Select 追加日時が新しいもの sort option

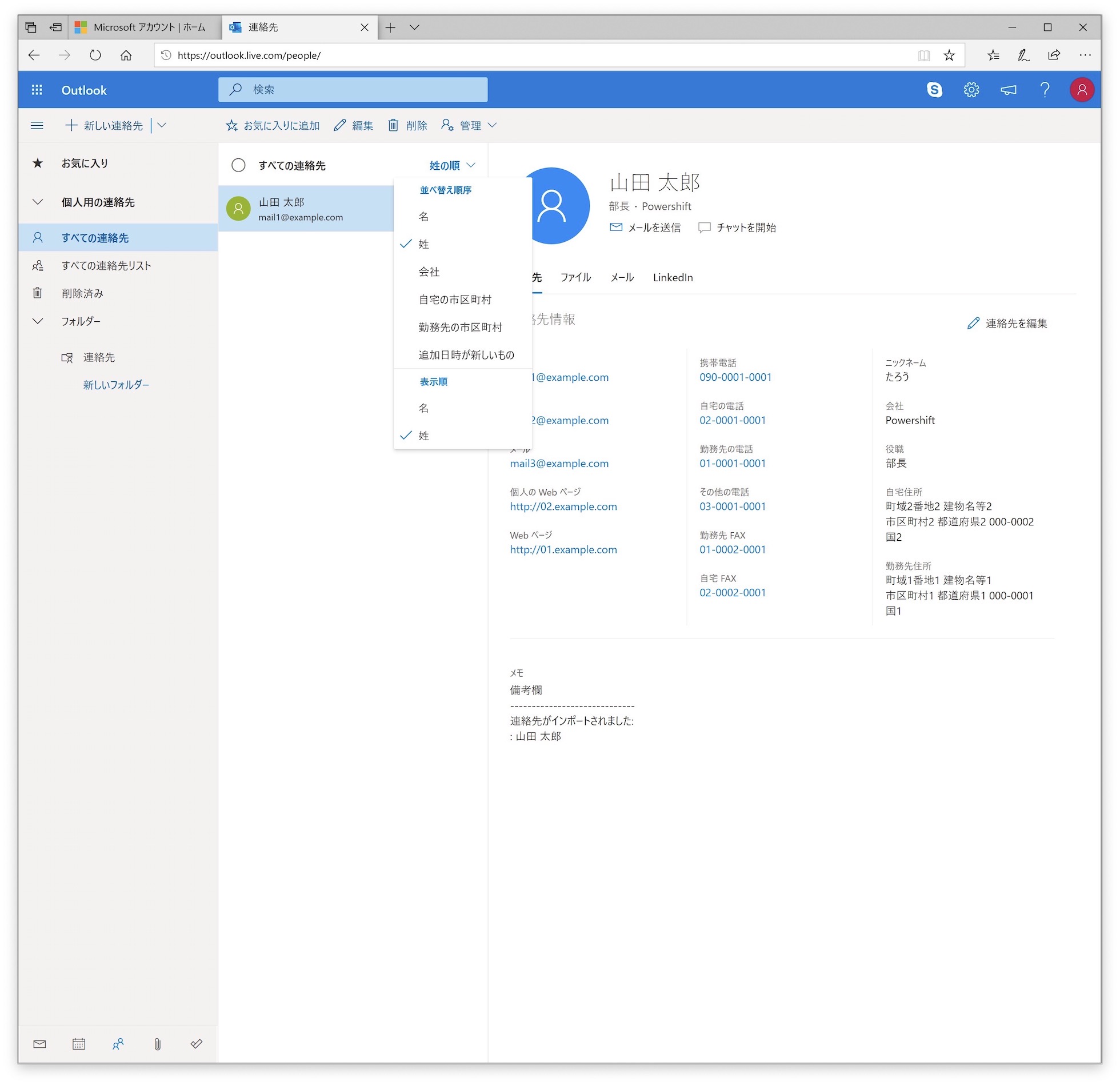(466, 355)
